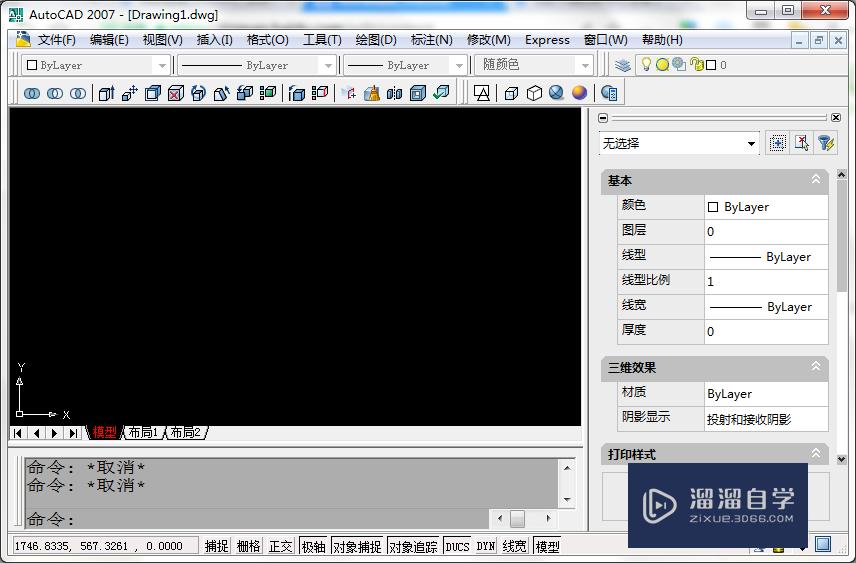Open the Layer Properties Manager icon
This screenshot has height=563, width=856.
[623, 65]
